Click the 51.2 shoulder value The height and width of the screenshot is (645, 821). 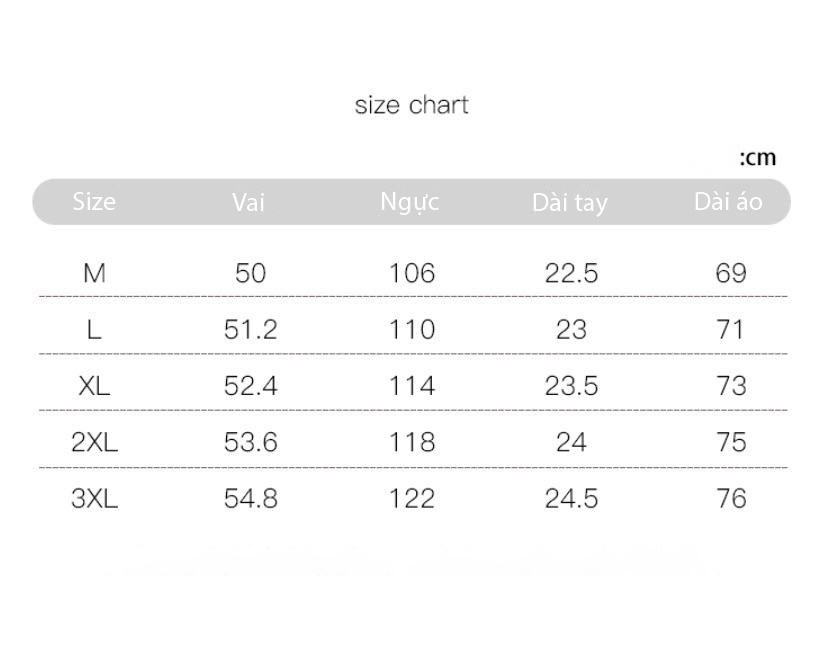click(250, 330)
